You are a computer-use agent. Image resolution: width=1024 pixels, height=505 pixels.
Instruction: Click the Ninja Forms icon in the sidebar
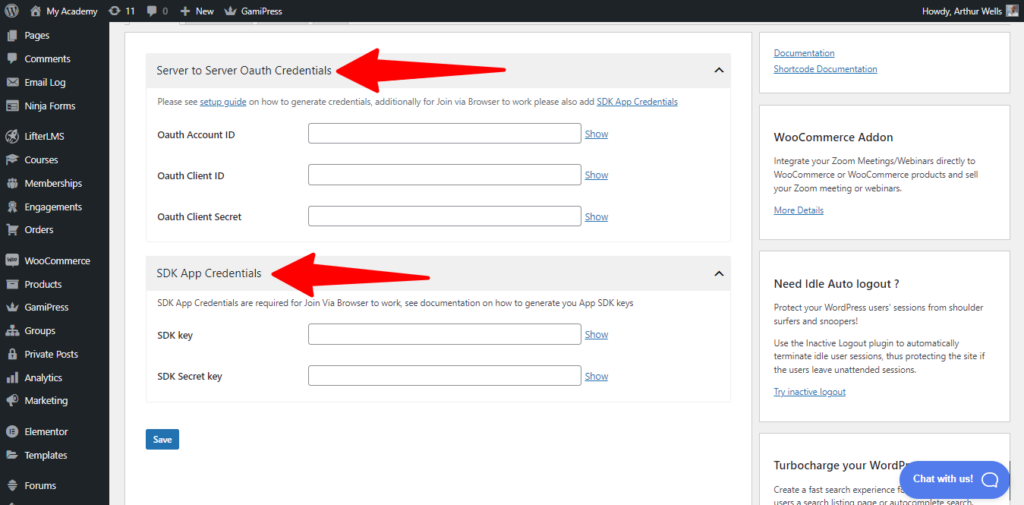click(12, 106)
